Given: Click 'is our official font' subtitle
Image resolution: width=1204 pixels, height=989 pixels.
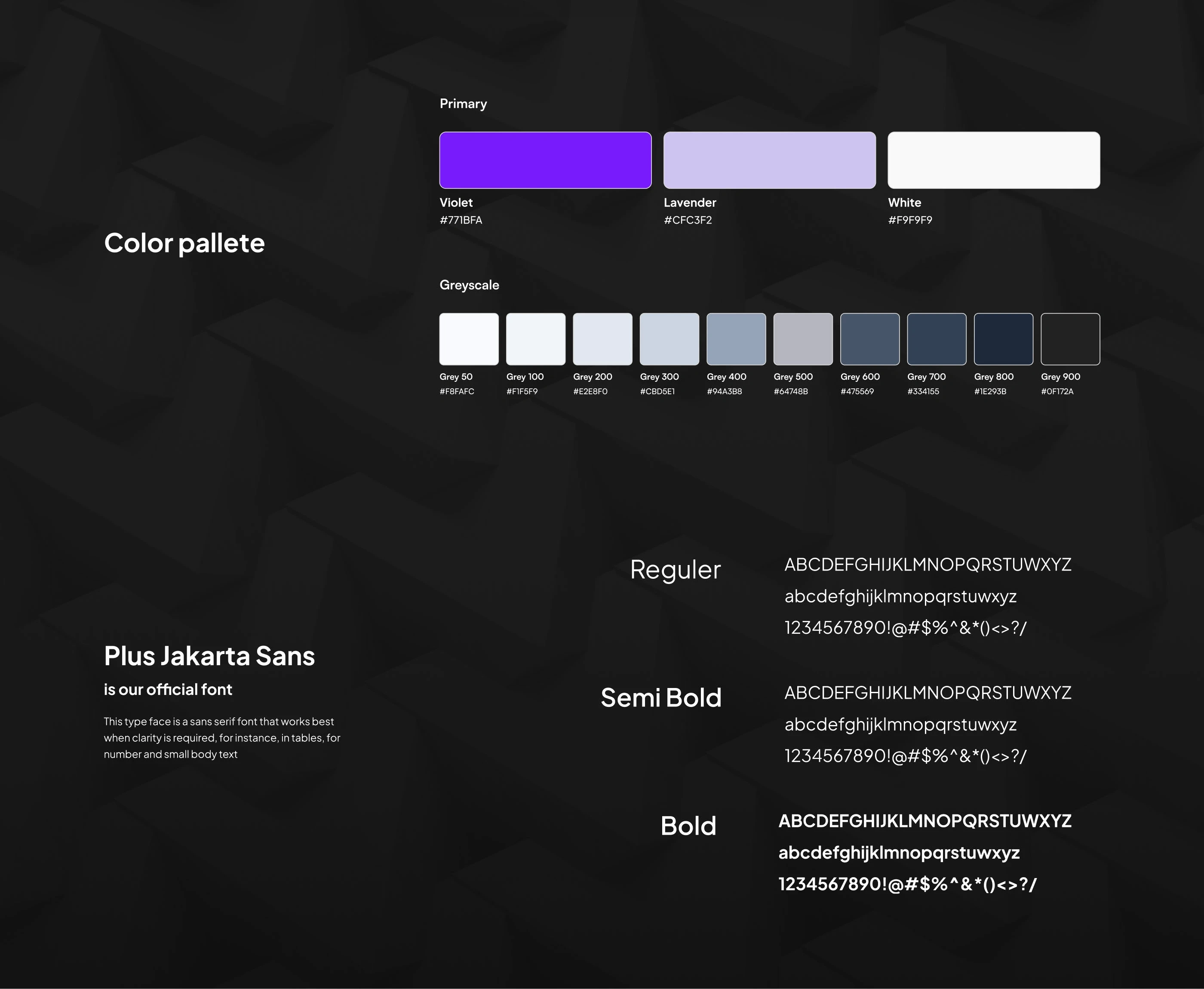Looking at the screenshot, I should pos(168,690).
